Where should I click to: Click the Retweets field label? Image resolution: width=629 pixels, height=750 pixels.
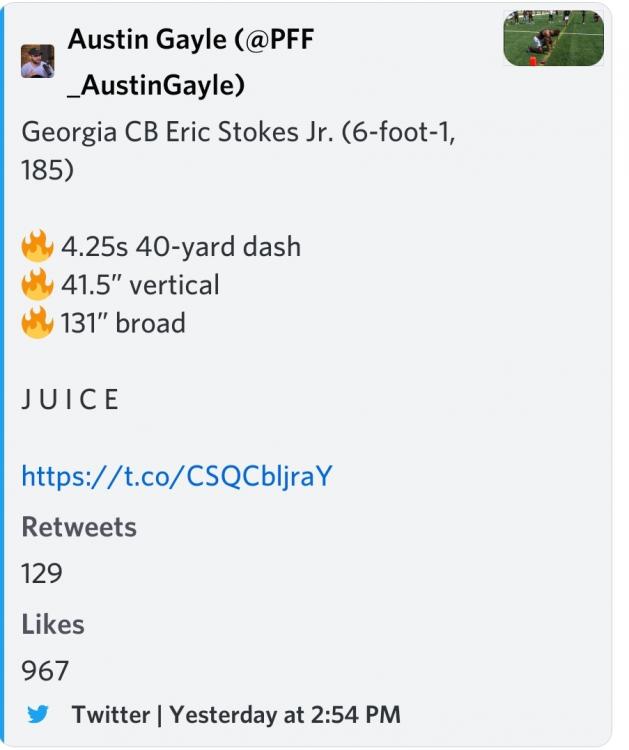pos(79,527)
